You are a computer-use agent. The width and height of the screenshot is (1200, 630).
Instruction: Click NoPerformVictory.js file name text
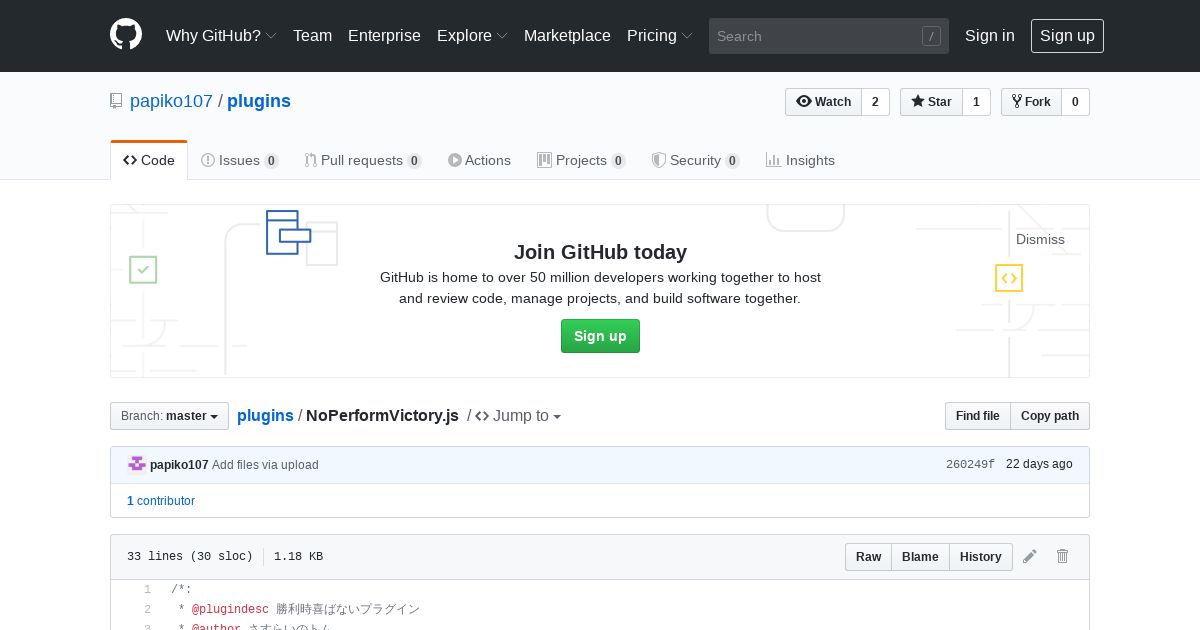click(382, 416)
